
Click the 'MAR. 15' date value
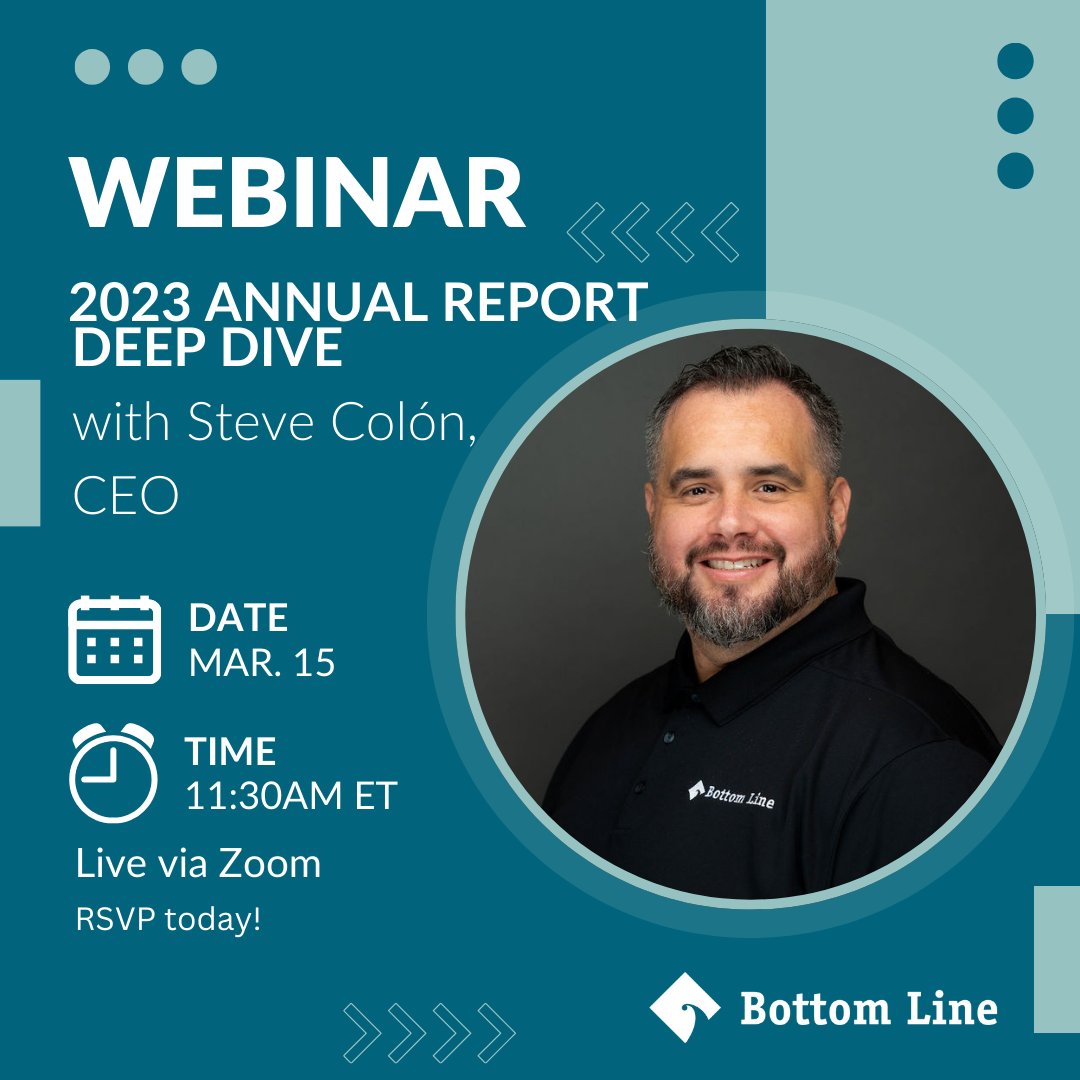[x=262, y=663]
